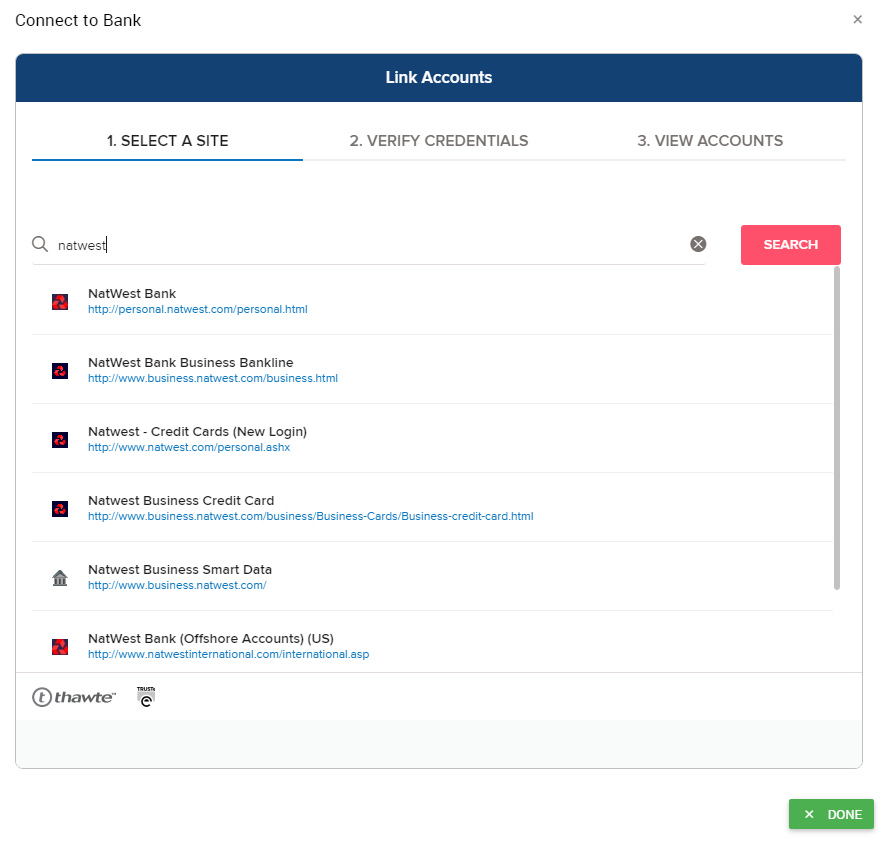Open the natwest.com/personal.ashx link
Image resolution: width=882 pixels, height=846 pixels.
pos(189,447)
